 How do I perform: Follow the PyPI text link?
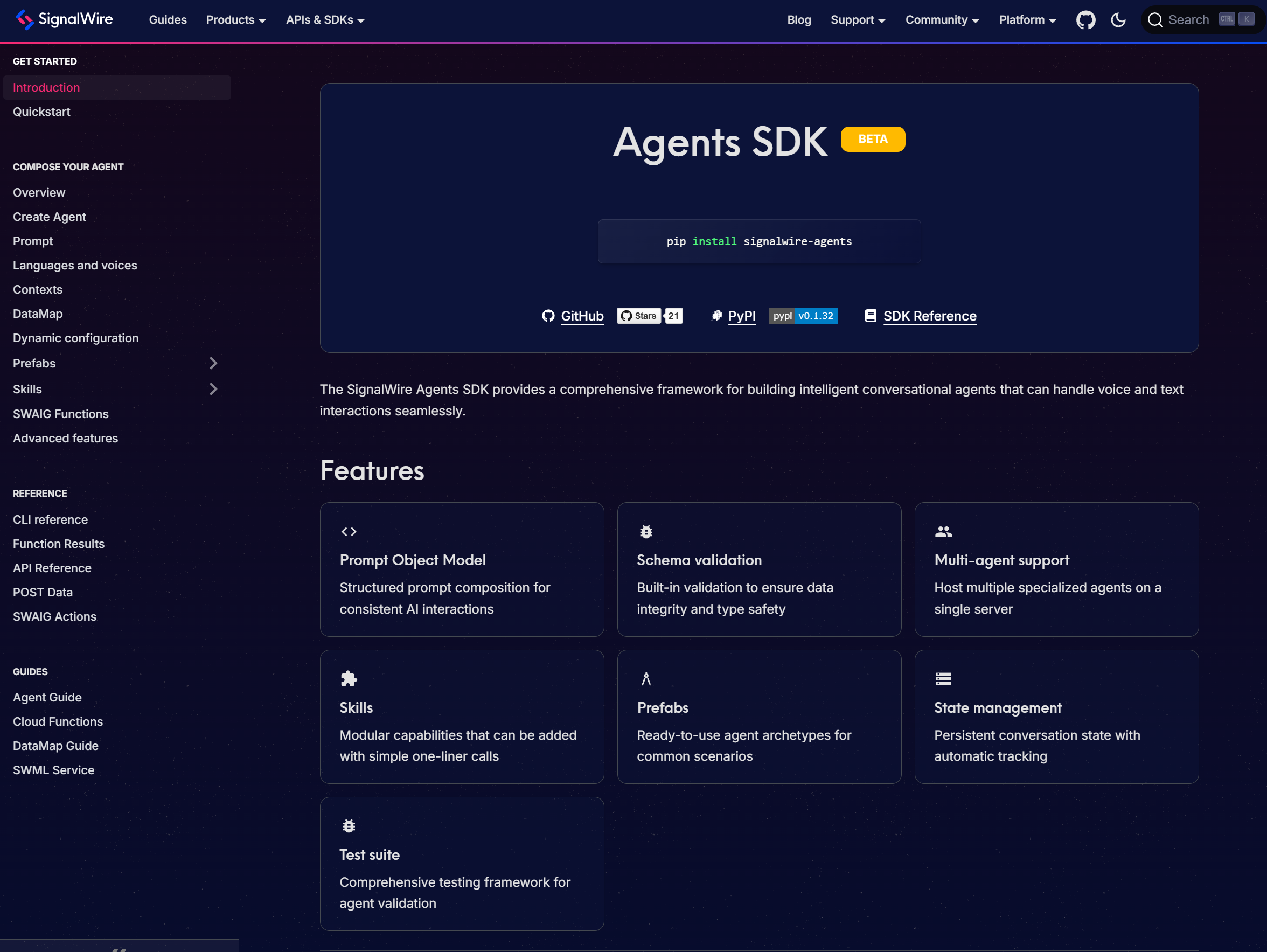742,316
